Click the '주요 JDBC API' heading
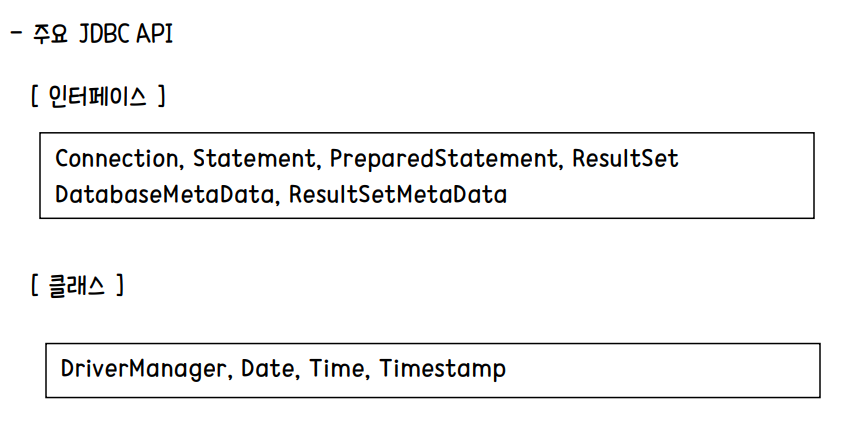850x436 pixels. 102,34
